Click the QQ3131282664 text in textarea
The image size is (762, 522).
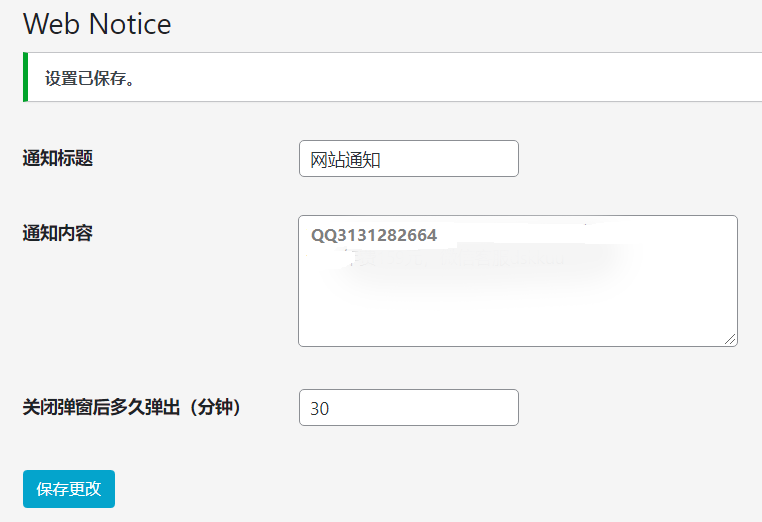click(374, 235)
